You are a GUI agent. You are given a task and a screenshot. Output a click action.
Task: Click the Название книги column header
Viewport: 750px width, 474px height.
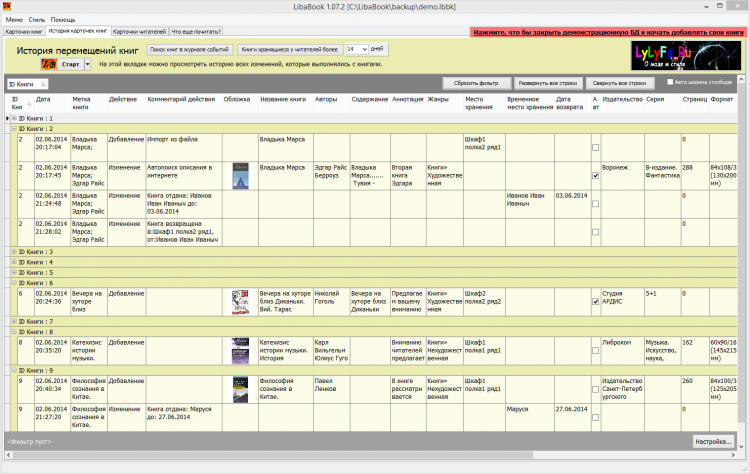coord(286,103)
